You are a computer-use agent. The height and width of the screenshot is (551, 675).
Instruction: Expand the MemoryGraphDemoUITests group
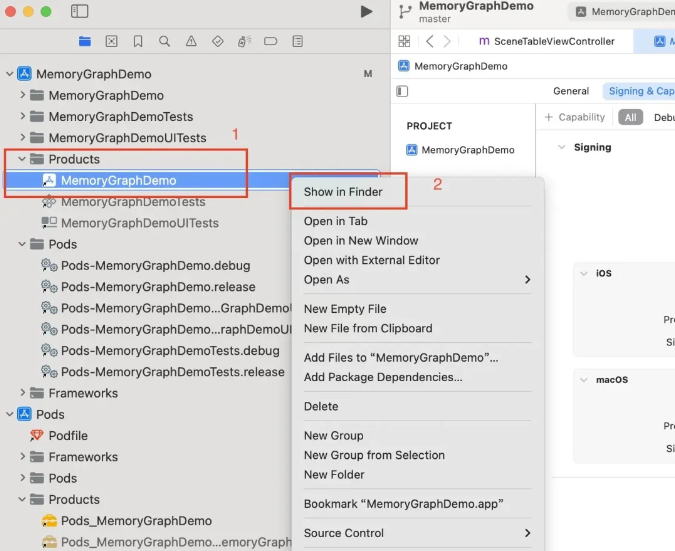(22, 138)
